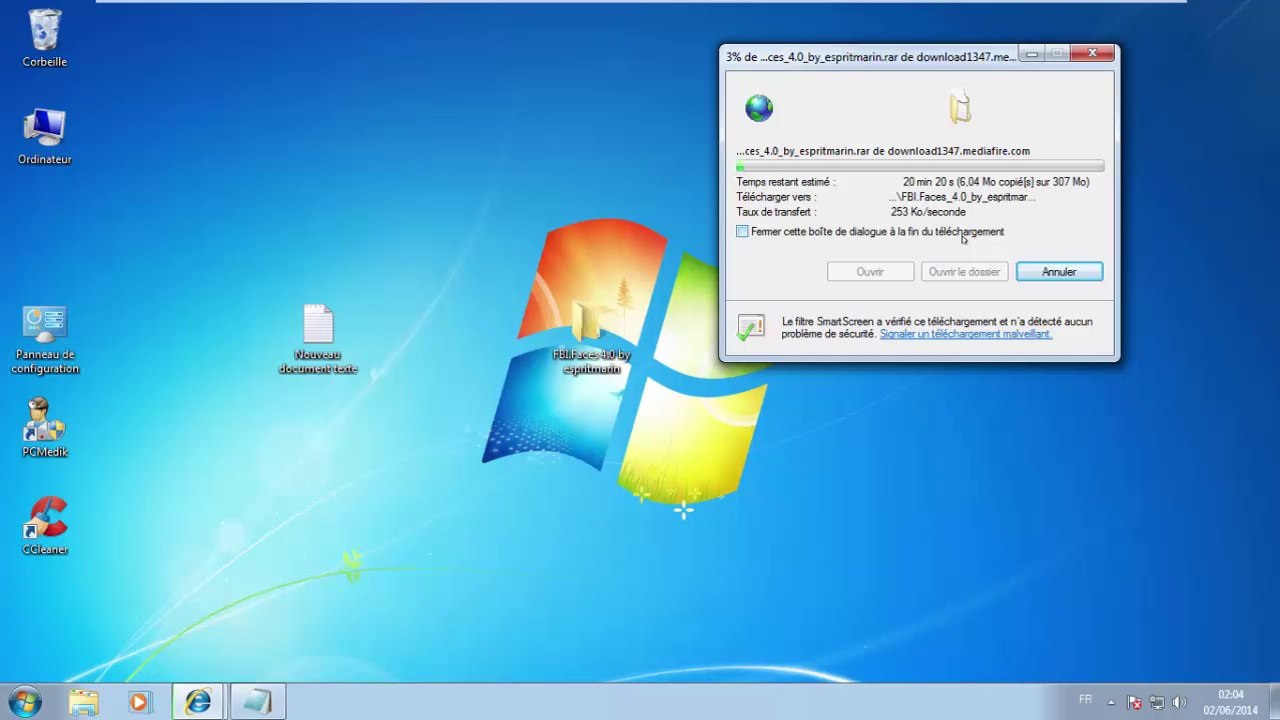The image size is (1280, 720).
Task: Close the download dialog window
Action: [1092, 53]
